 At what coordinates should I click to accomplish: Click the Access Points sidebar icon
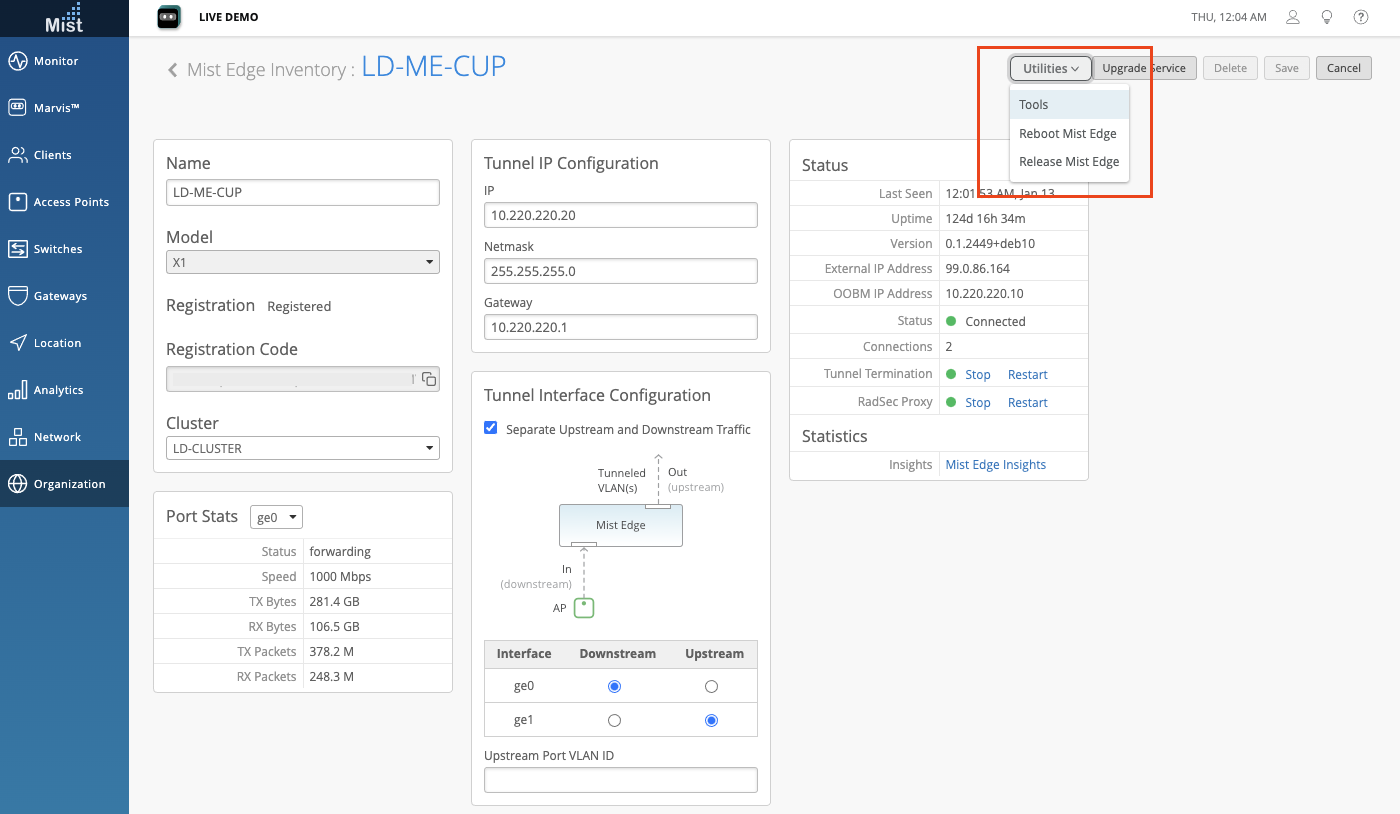17,202
